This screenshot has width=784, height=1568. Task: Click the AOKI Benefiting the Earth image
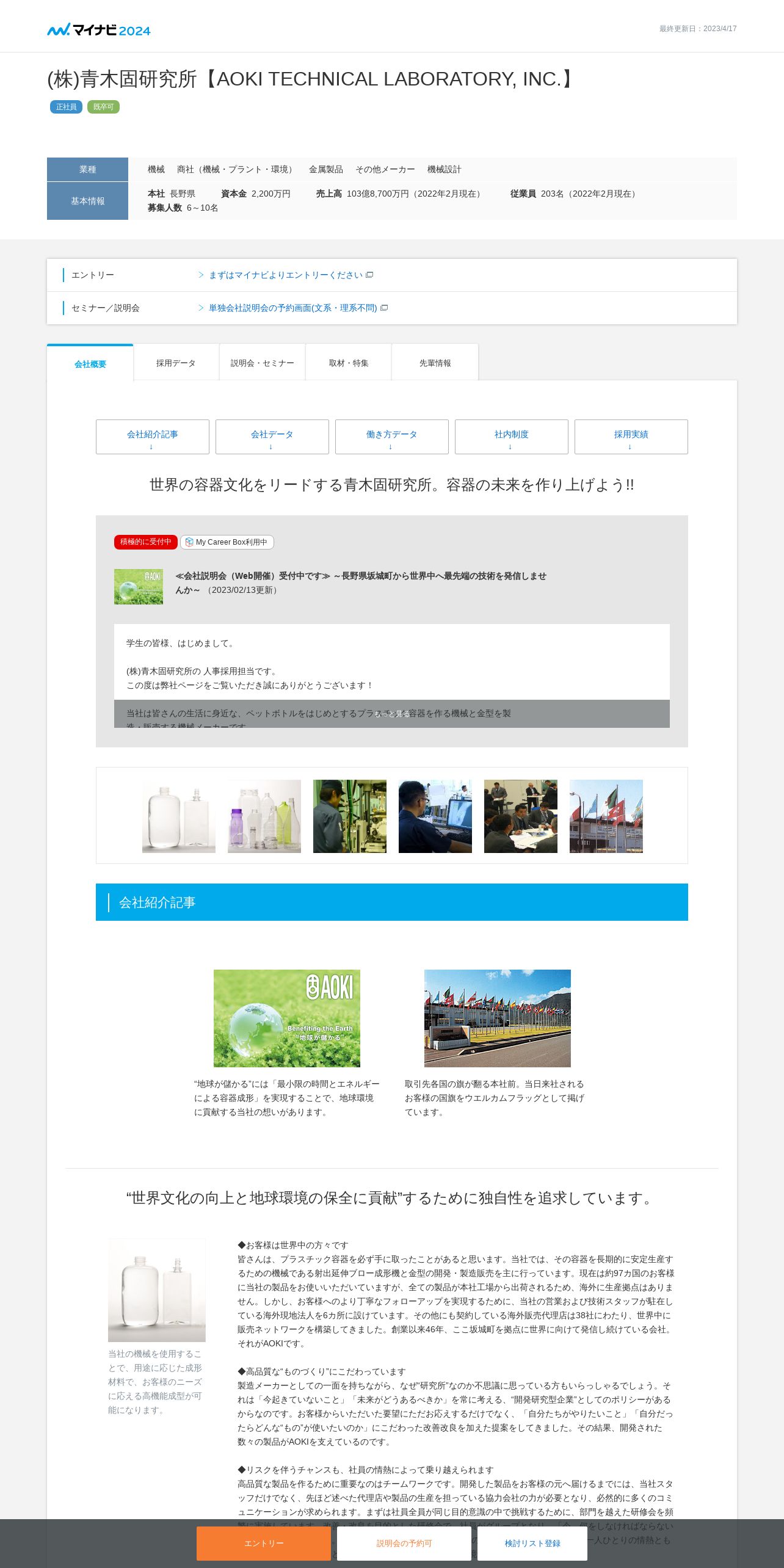287,1018
